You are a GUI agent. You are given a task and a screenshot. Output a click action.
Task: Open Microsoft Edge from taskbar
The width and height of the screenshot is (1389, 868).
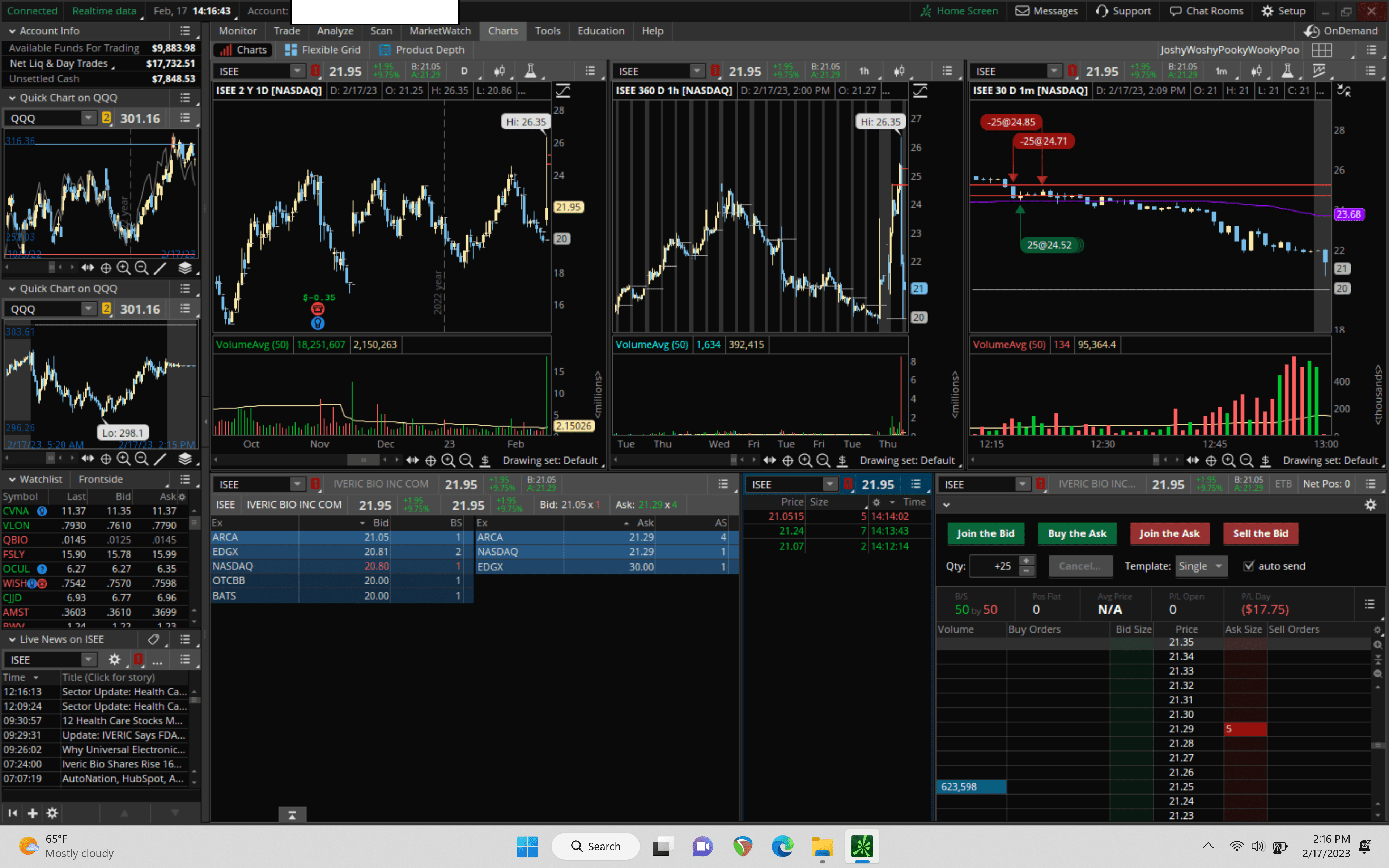pyautogui.click(x=782, y=846)
